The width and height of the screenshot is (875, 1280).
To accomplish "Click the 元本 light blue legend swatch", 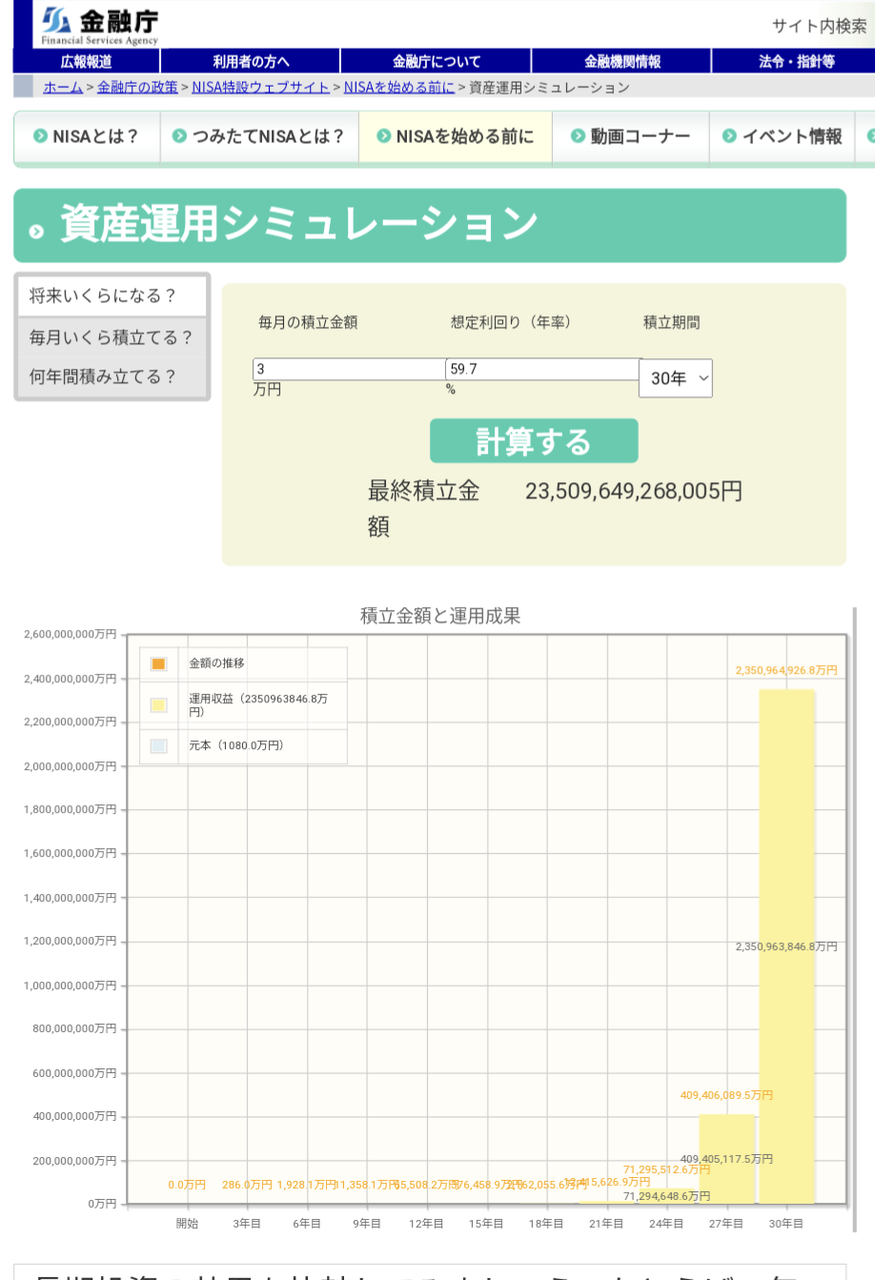I will pyautogui.click(x=158, y=746).
